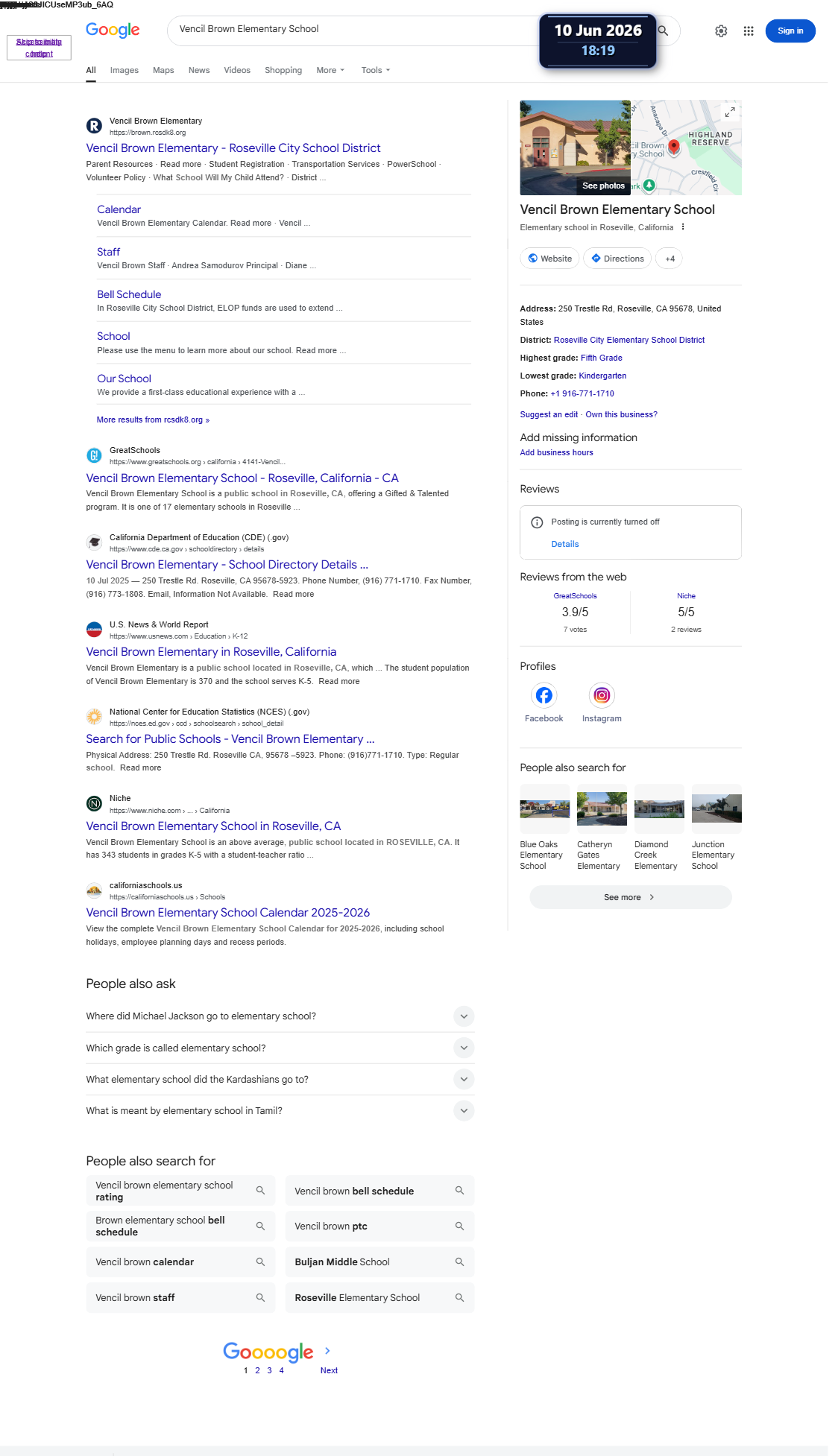Open Vencil Brown Elementary - Roseville City School District result
This screenshot has width=838, height=1456.
[x=233, y=148]
